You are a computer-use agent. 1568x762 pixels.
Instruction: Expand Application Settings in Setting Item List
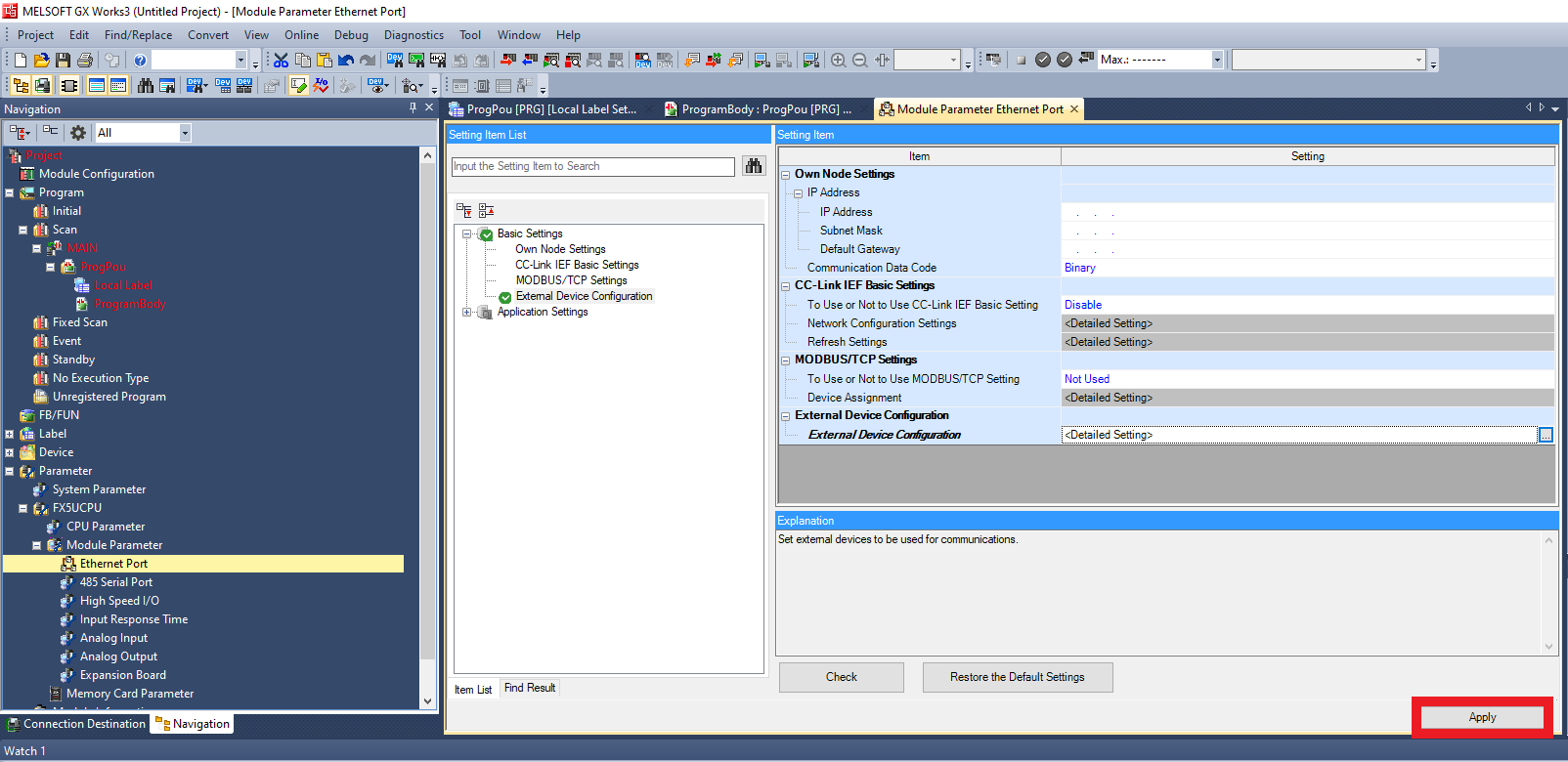click(467, 312)
